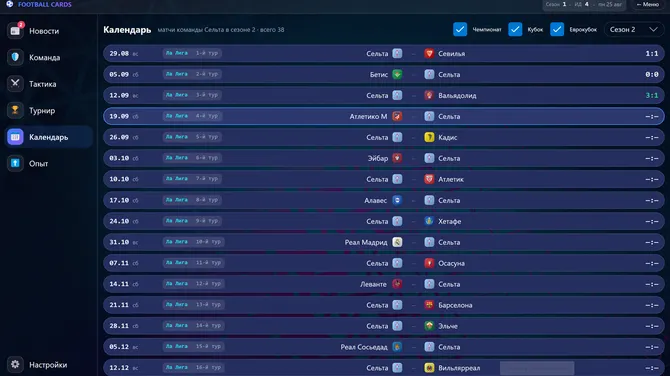
Task: Click the Команда shield icon
Action: (x=15, y=57)
